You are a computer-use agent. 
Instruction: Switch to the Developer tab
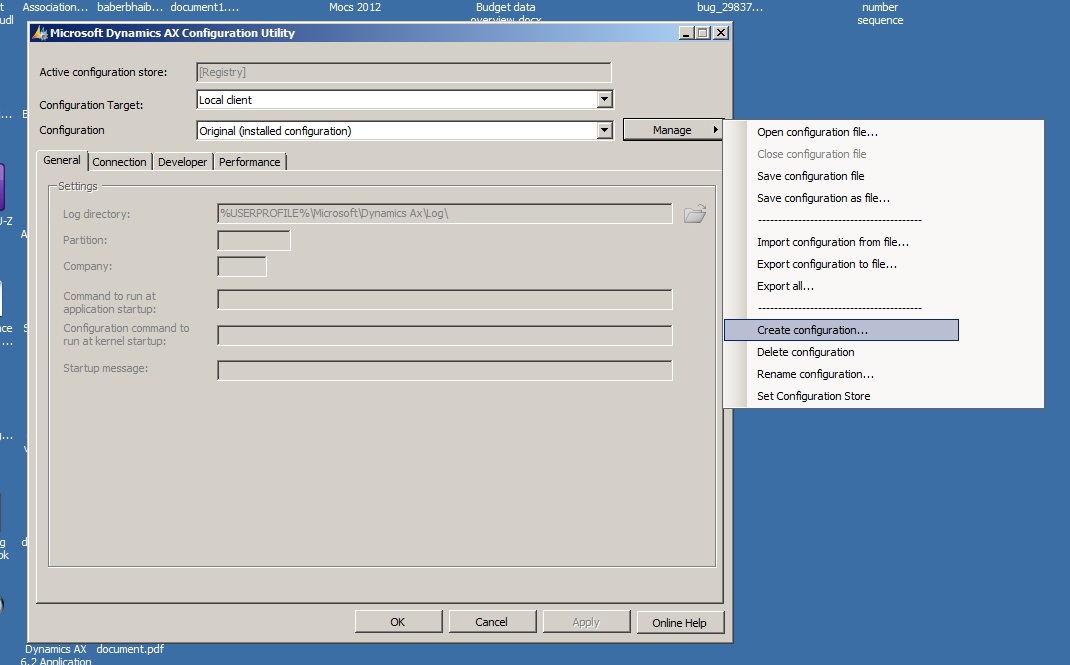click(x=182, y=162)
